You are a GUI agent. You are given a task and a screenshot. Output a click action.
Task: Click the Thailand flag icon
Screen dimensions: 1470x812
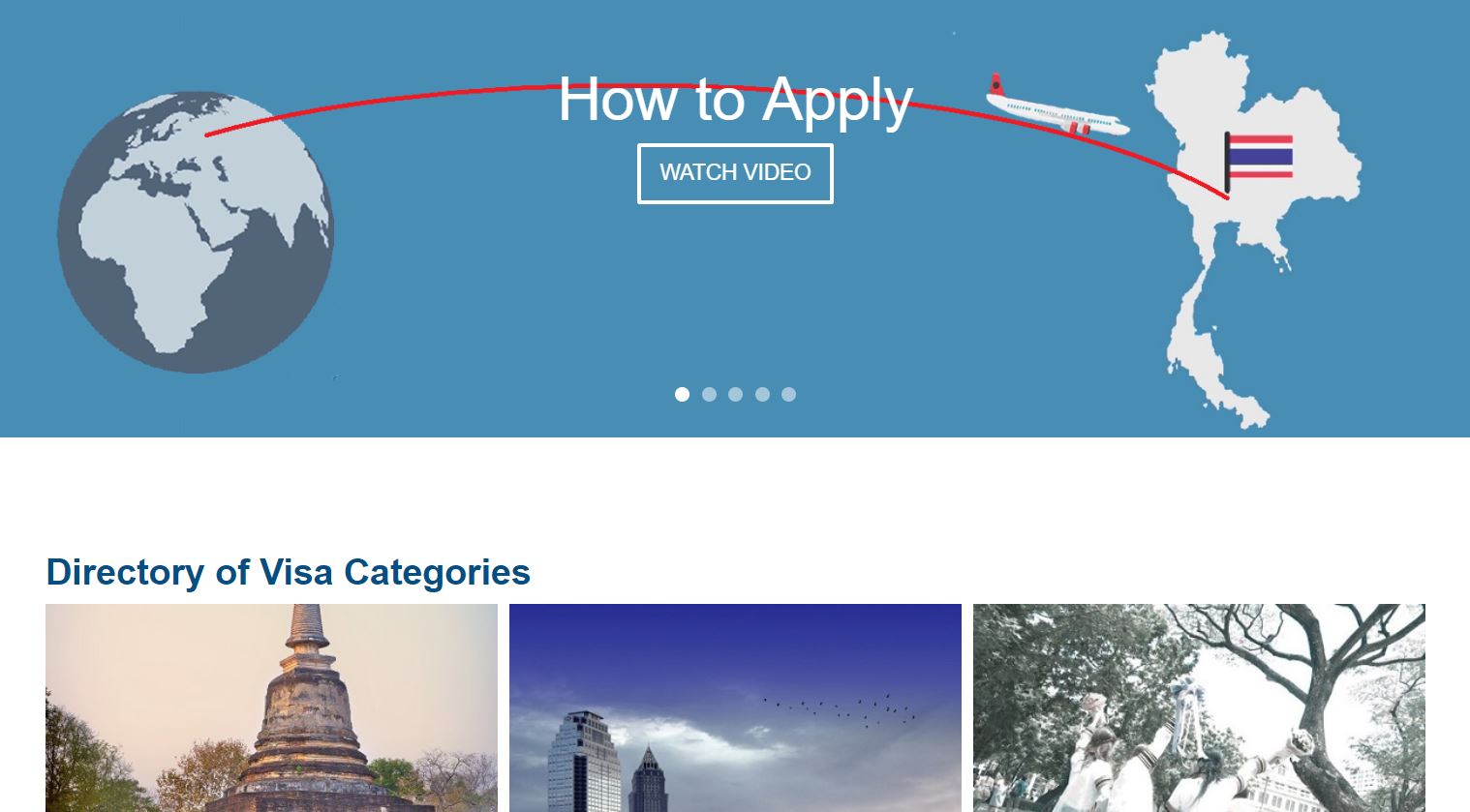click(x=1259, y=158)
